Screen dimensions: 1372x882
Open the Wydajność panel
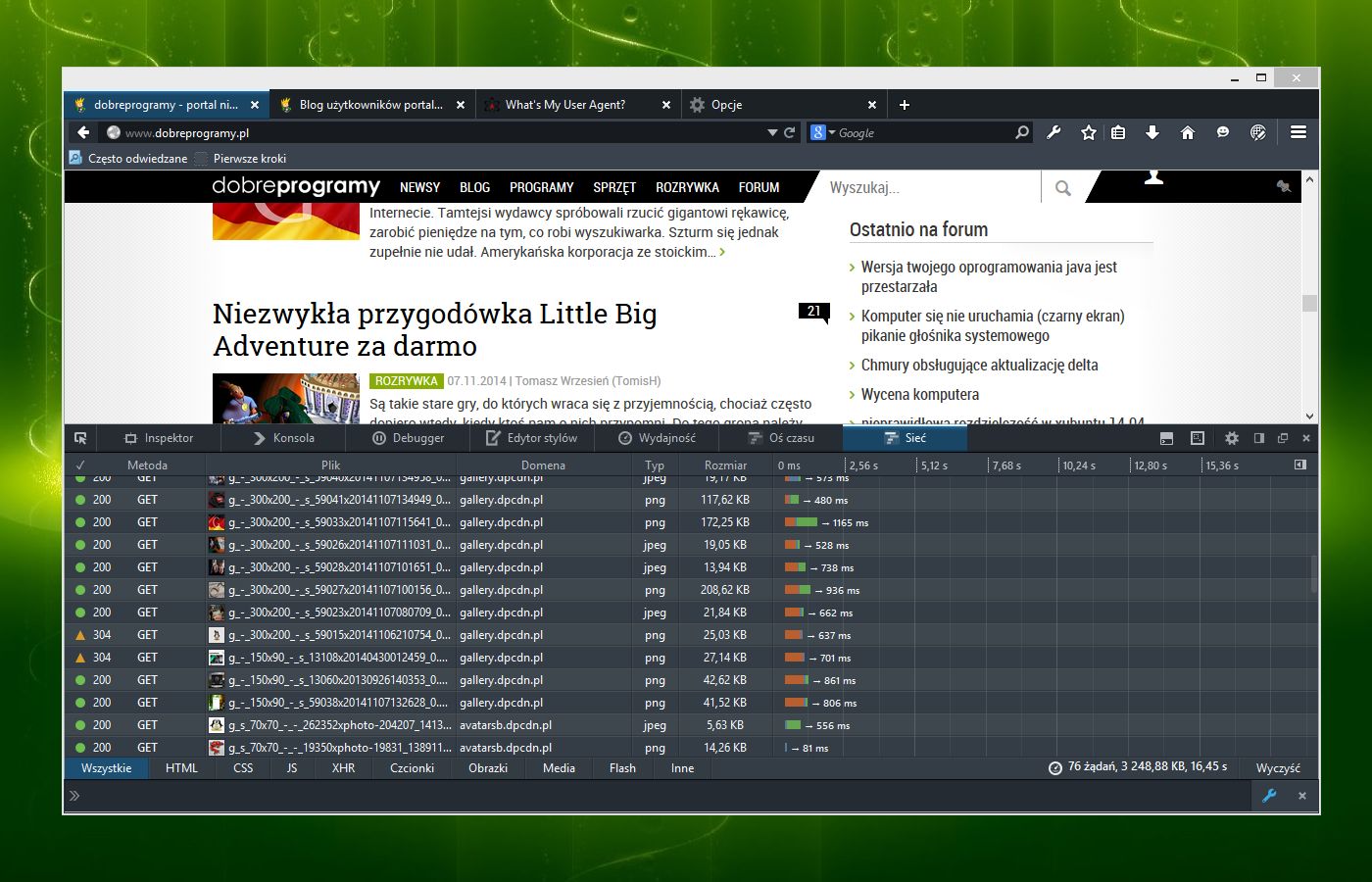pyautogui.click(x=657, y=438)
